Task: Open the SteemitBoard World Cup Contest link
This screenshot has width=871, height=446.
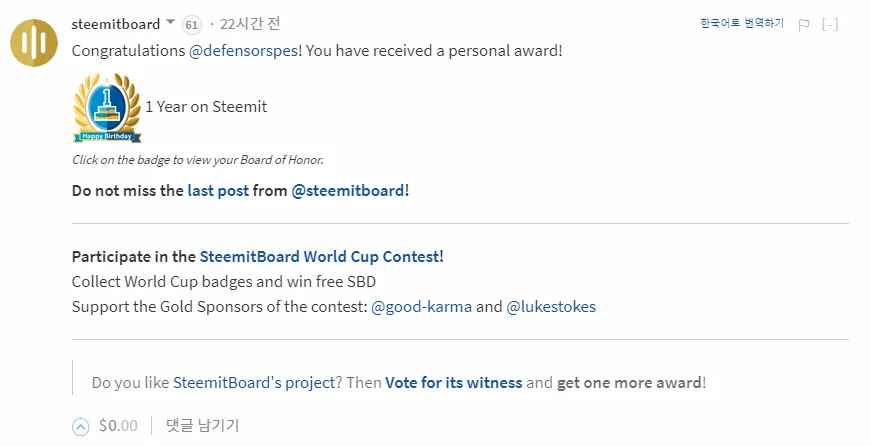Action: tap(319, 257)
